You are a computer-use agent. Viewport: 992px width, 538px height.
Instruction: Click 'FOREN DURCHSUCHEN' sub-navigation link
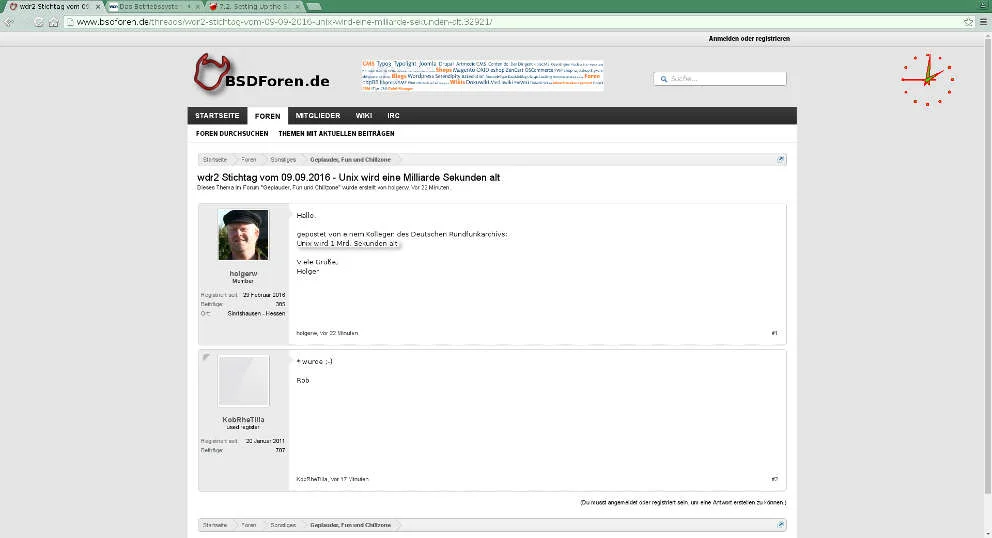(x=232, y=134)
